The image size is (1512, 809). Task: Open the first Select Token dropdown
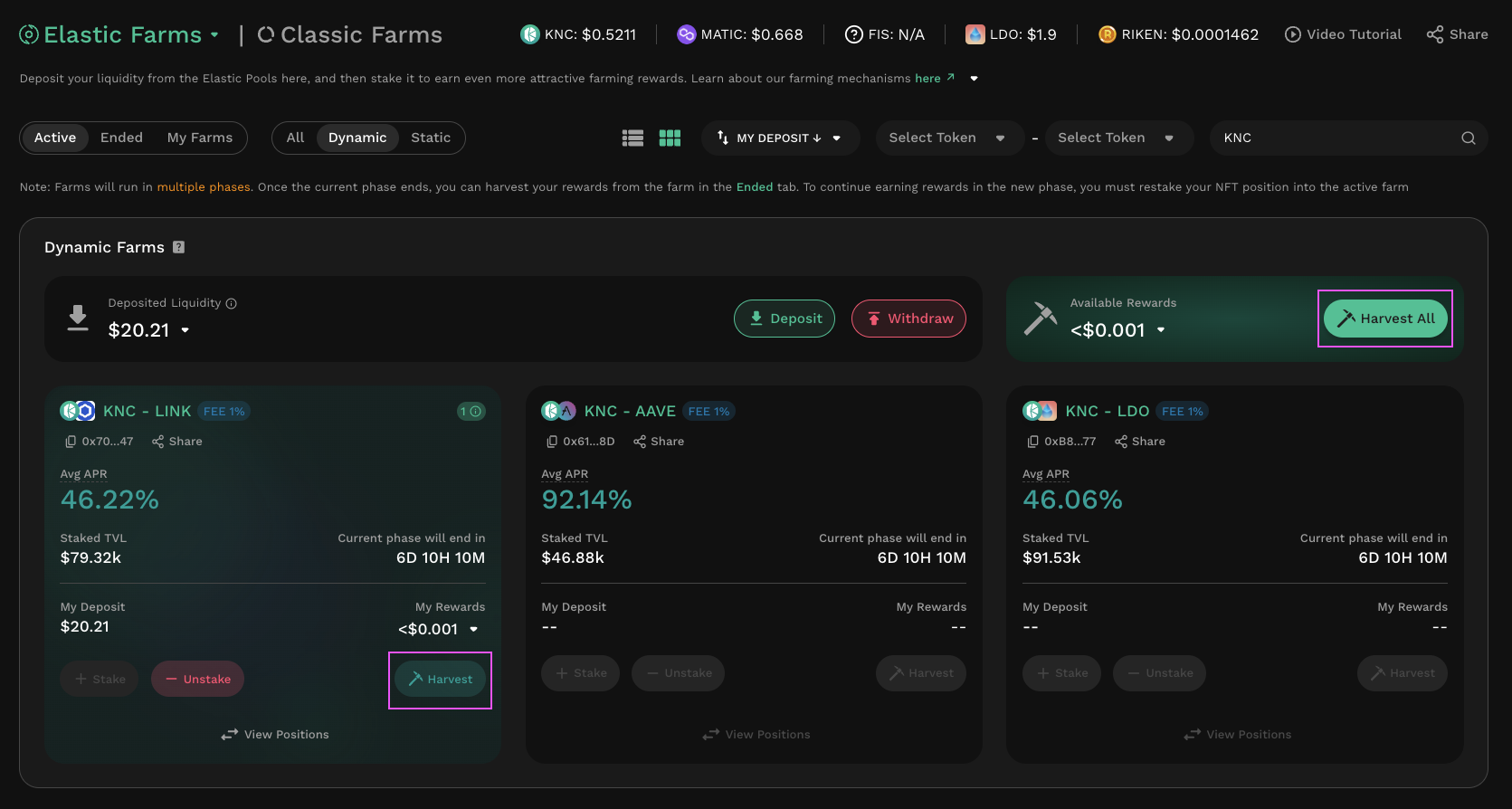pos(946,138)
